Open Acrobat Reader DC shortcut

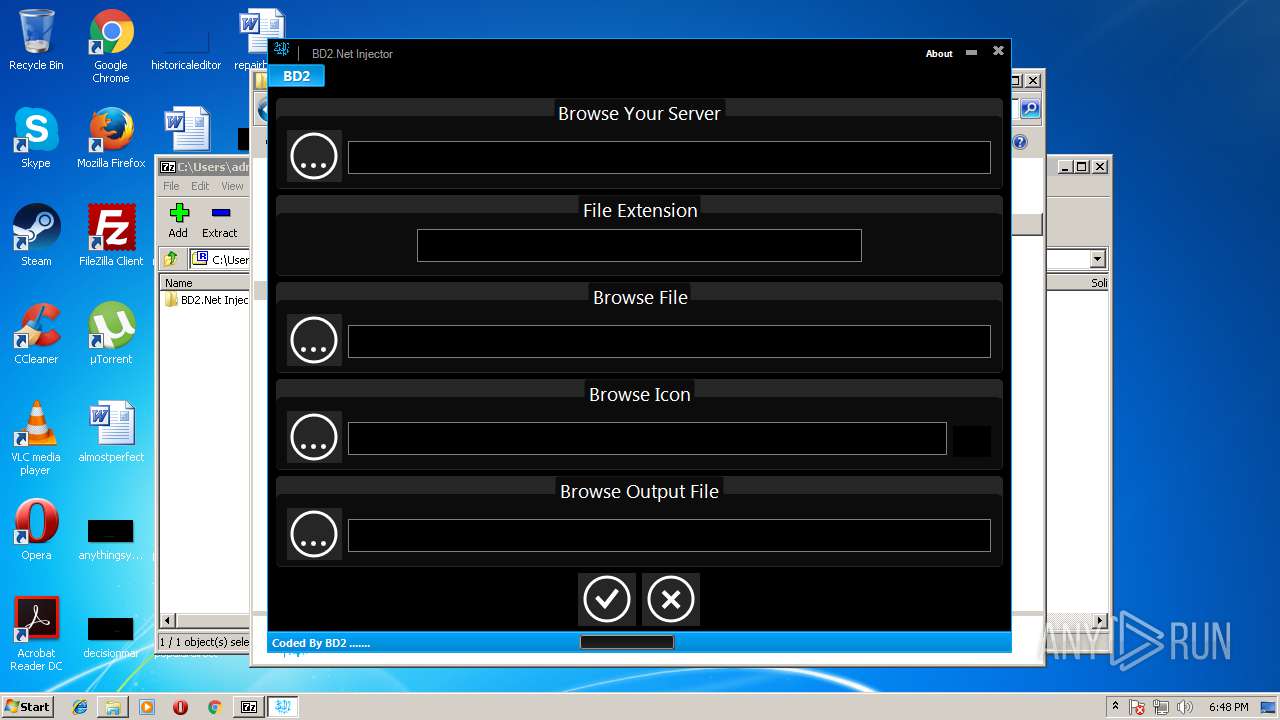(36, 634)
